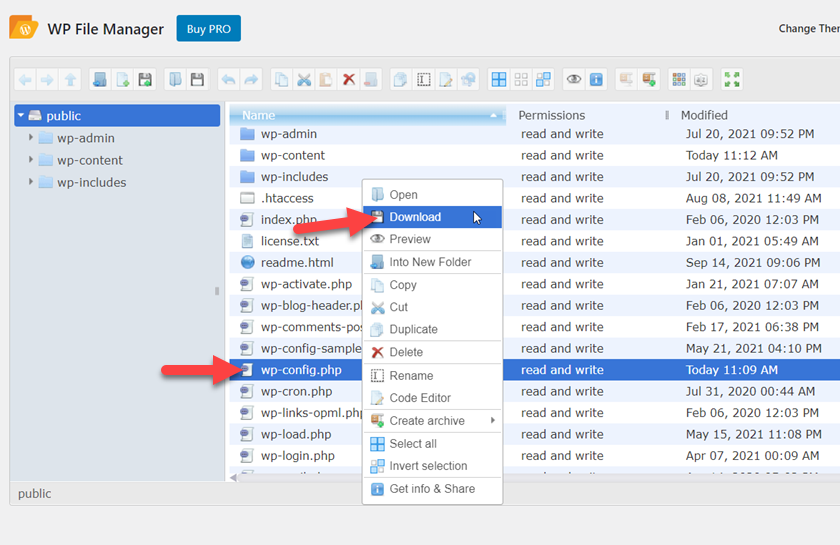Viewport: 840px width, 545px height.
Task: Click the Change Theme link
Action: coord(809,28)
